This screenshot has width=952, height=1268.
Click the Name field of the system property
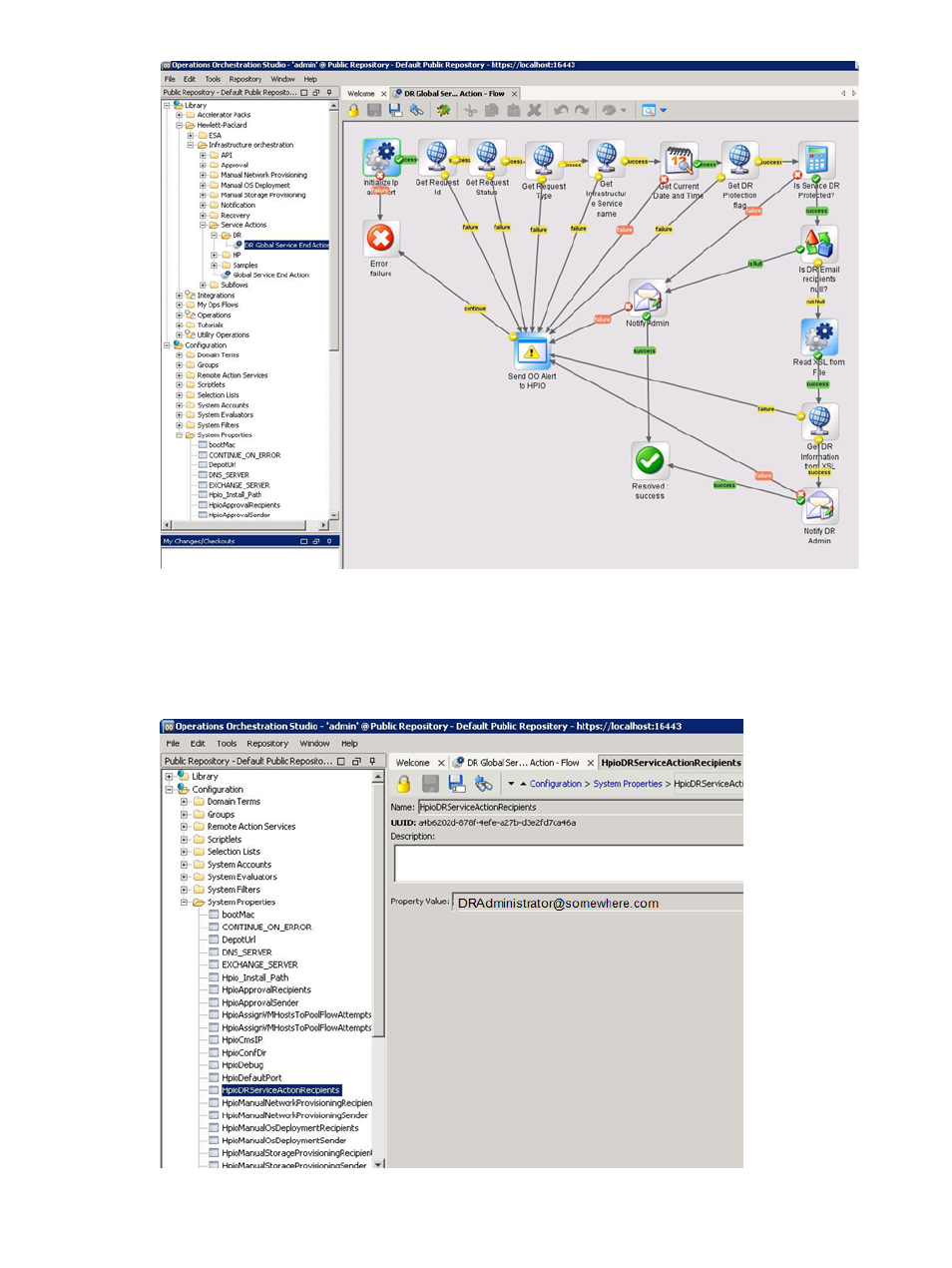coord(581,807)
